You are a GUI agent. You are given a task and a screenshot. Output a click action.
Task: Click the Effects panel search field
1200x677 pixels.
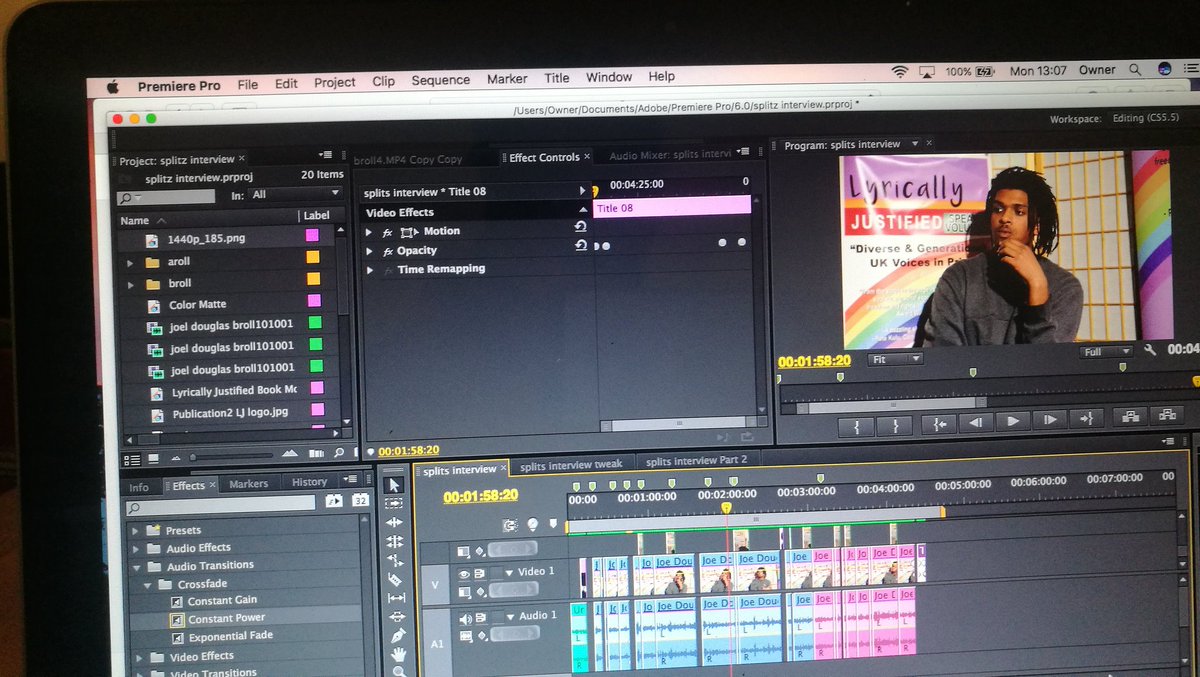pyautogui.click(x=222, y=508)
